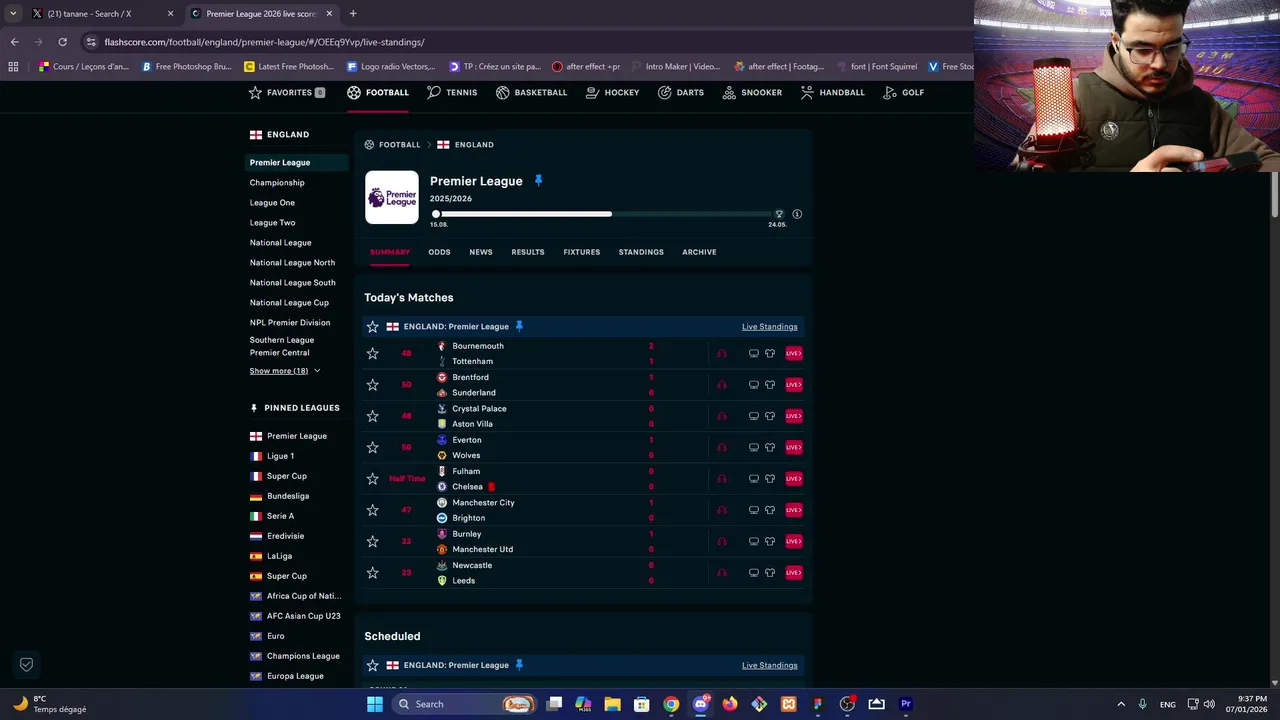Image resolution: width=1280 pixels, height=720 pixels.
Task: Open the ODDS tab
Action: click(x=439, y=252)
